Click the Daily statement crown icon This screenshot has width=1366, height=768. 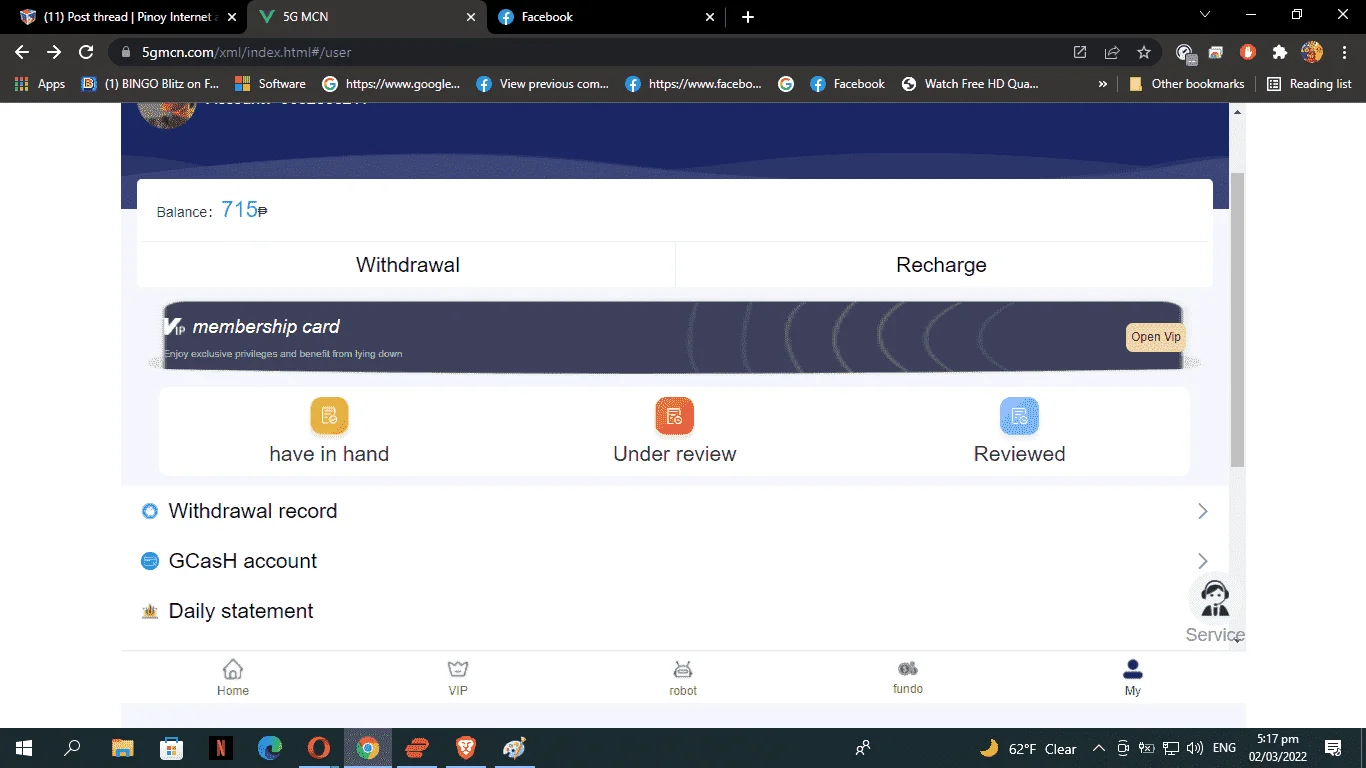point(150,611)
